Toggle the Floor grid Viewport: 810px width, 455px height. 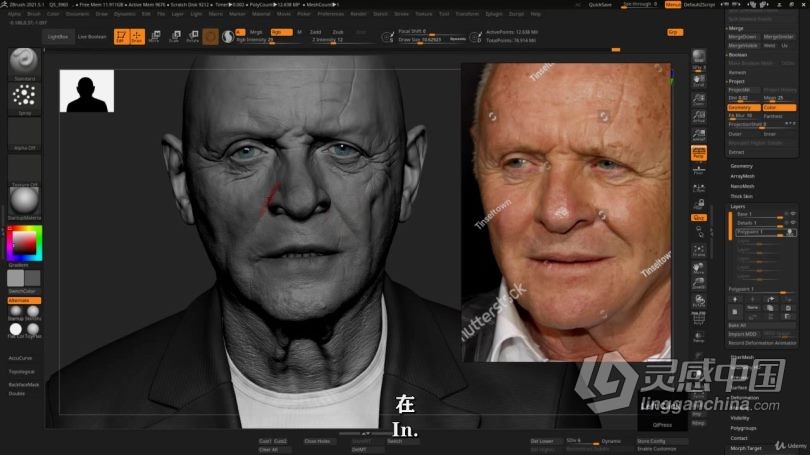699,170
